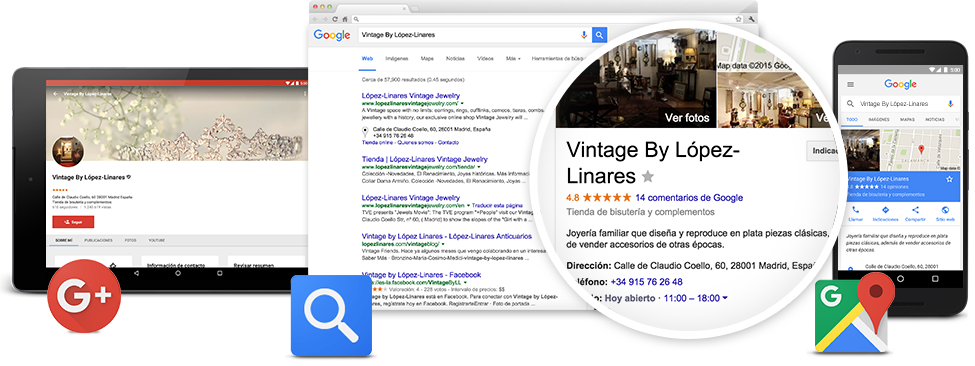
Task: Select the Vídeos search tab
Action: 486,58
